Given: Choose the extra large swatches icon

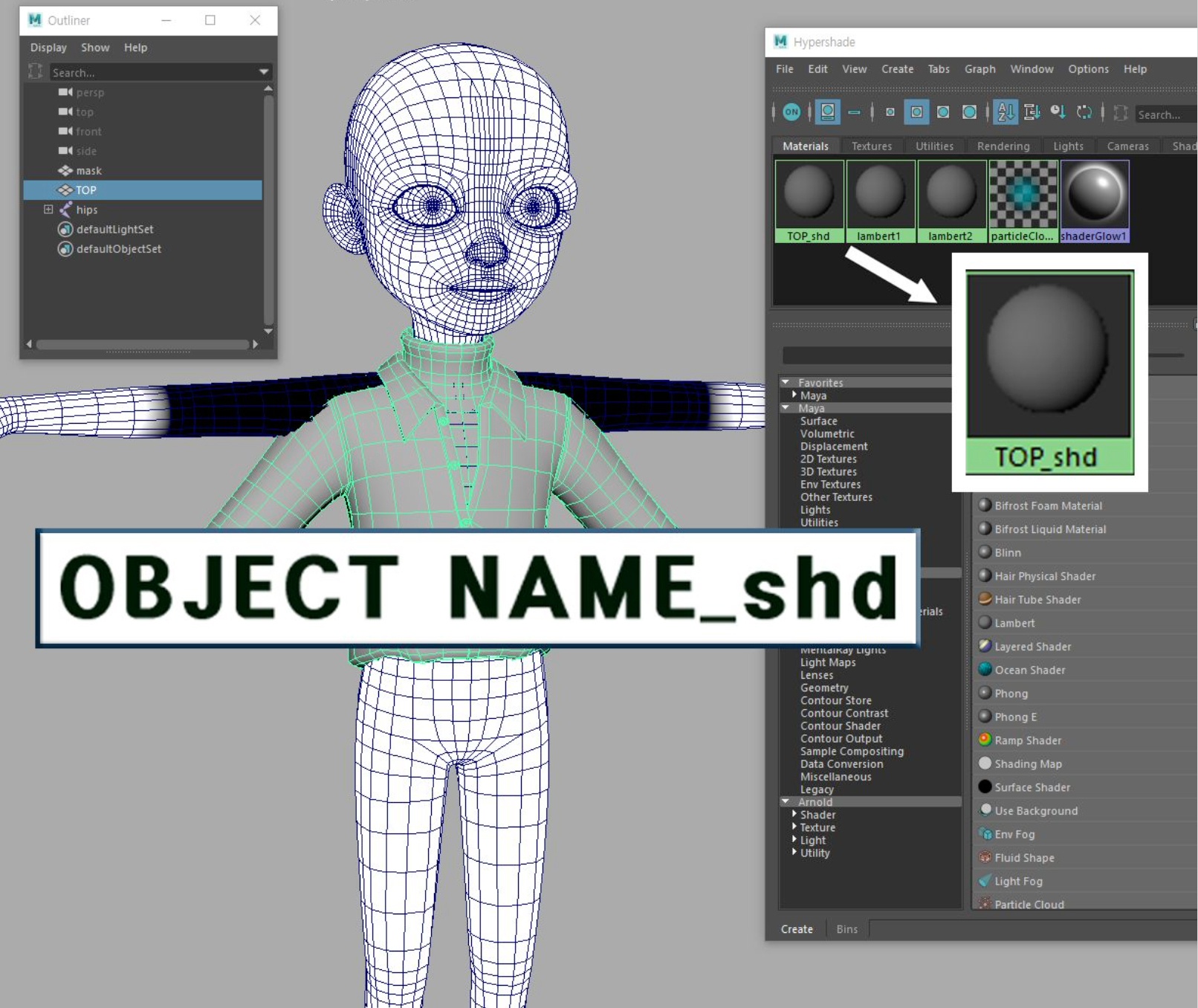Looking at the screenshot, I should (969, 112).
